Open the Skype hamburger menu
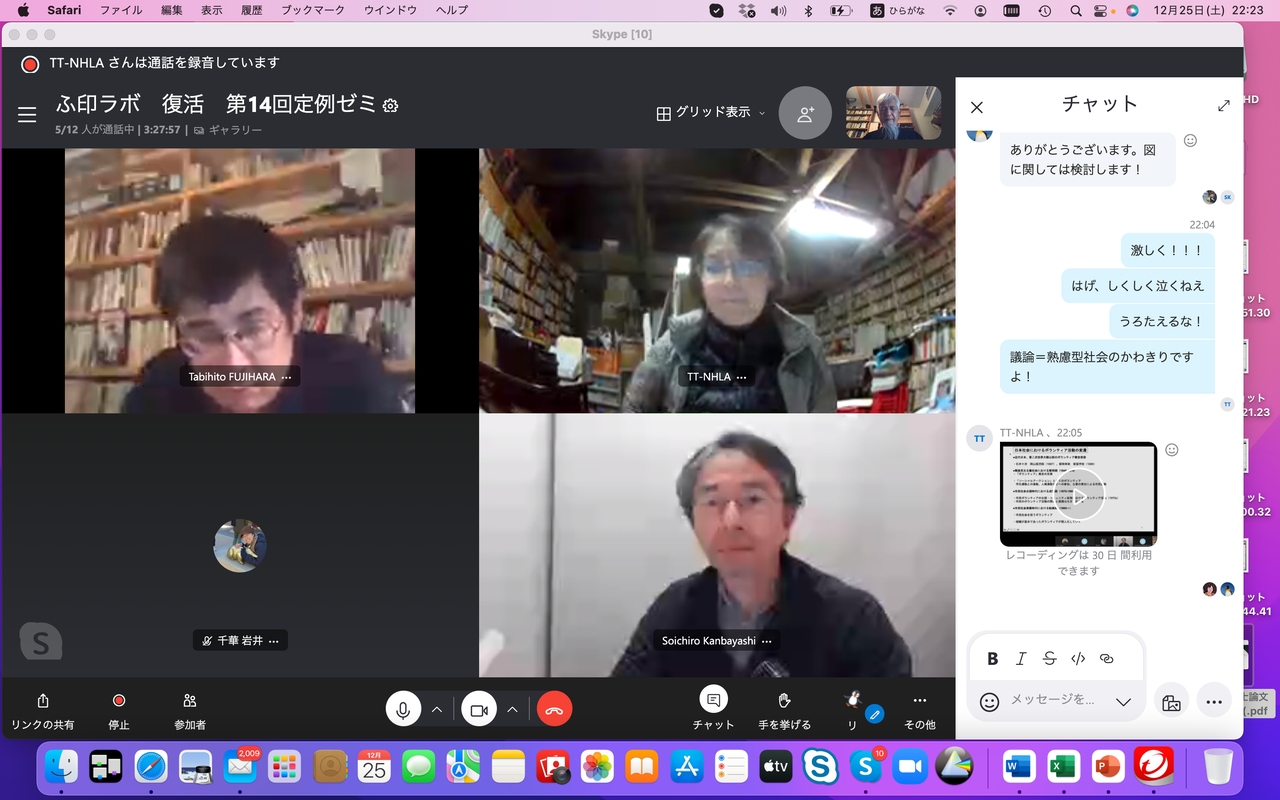1280x800 pixels. click(27, 115)
